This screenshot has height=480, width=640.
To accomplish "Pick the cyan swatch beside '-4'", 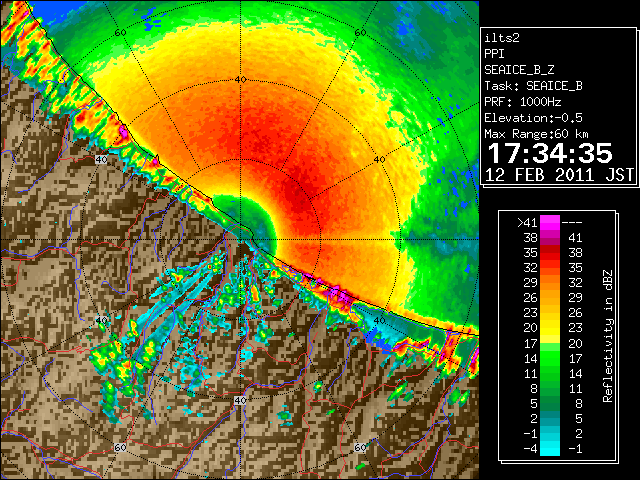I will (x=550, y=449).
